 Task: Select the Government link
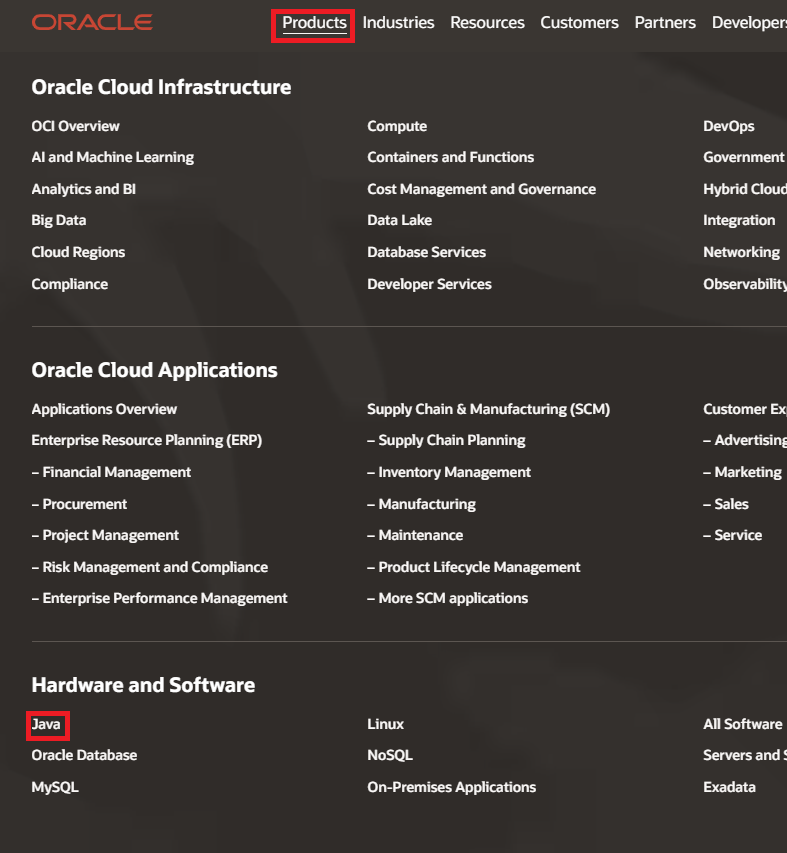click(x=744, y=157)
